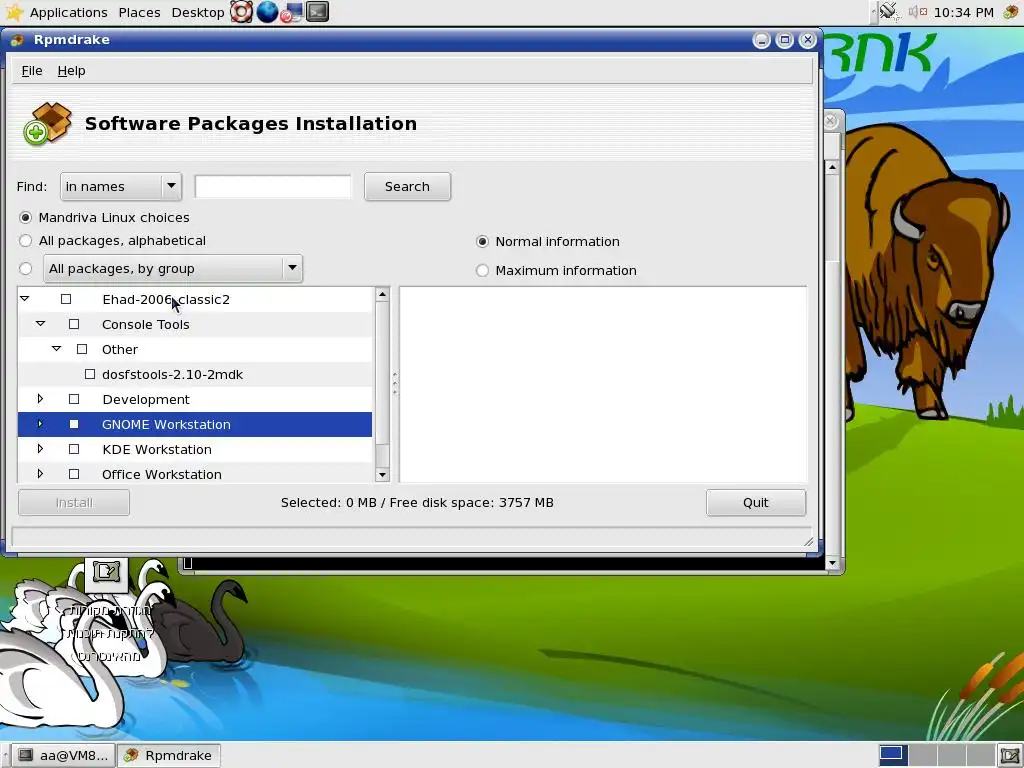Screen dimensions: 1024x768
Task: Close the background window behind Rpmdrake
Action: (831, 121)
